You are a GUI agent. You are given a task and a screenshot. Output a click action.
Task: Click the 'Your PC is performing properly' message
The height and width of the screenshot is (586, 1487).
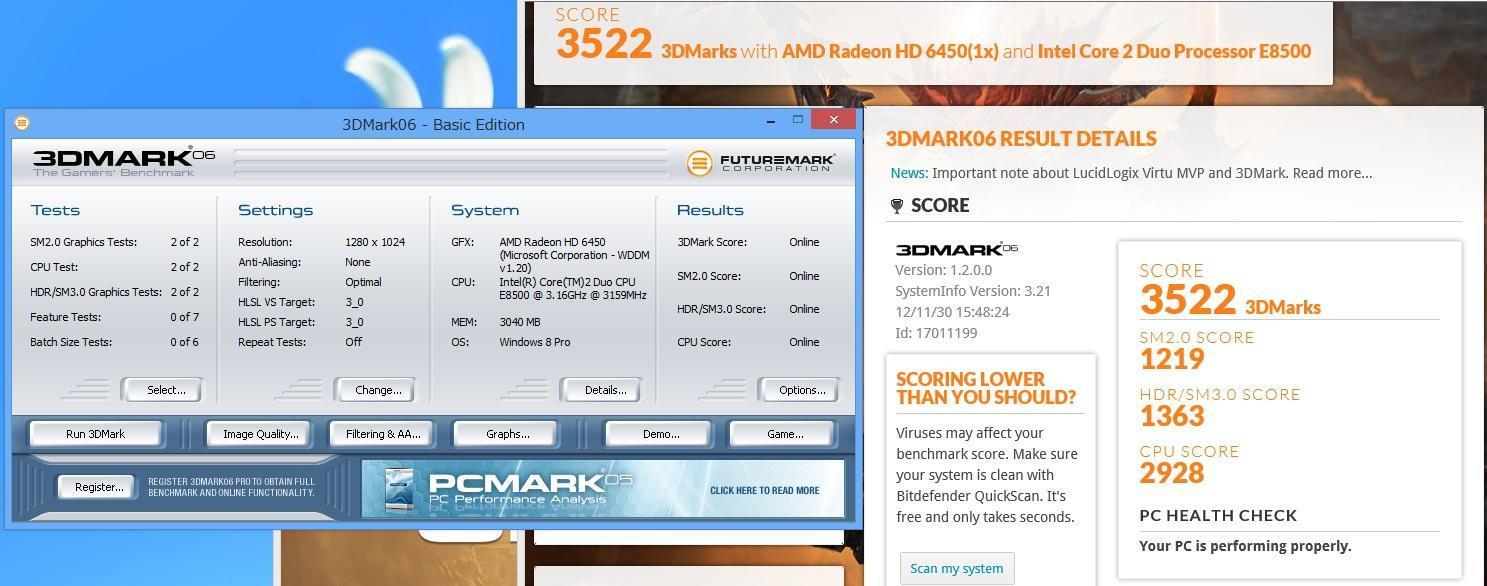pyautogui.click(x=1245, y=546)
